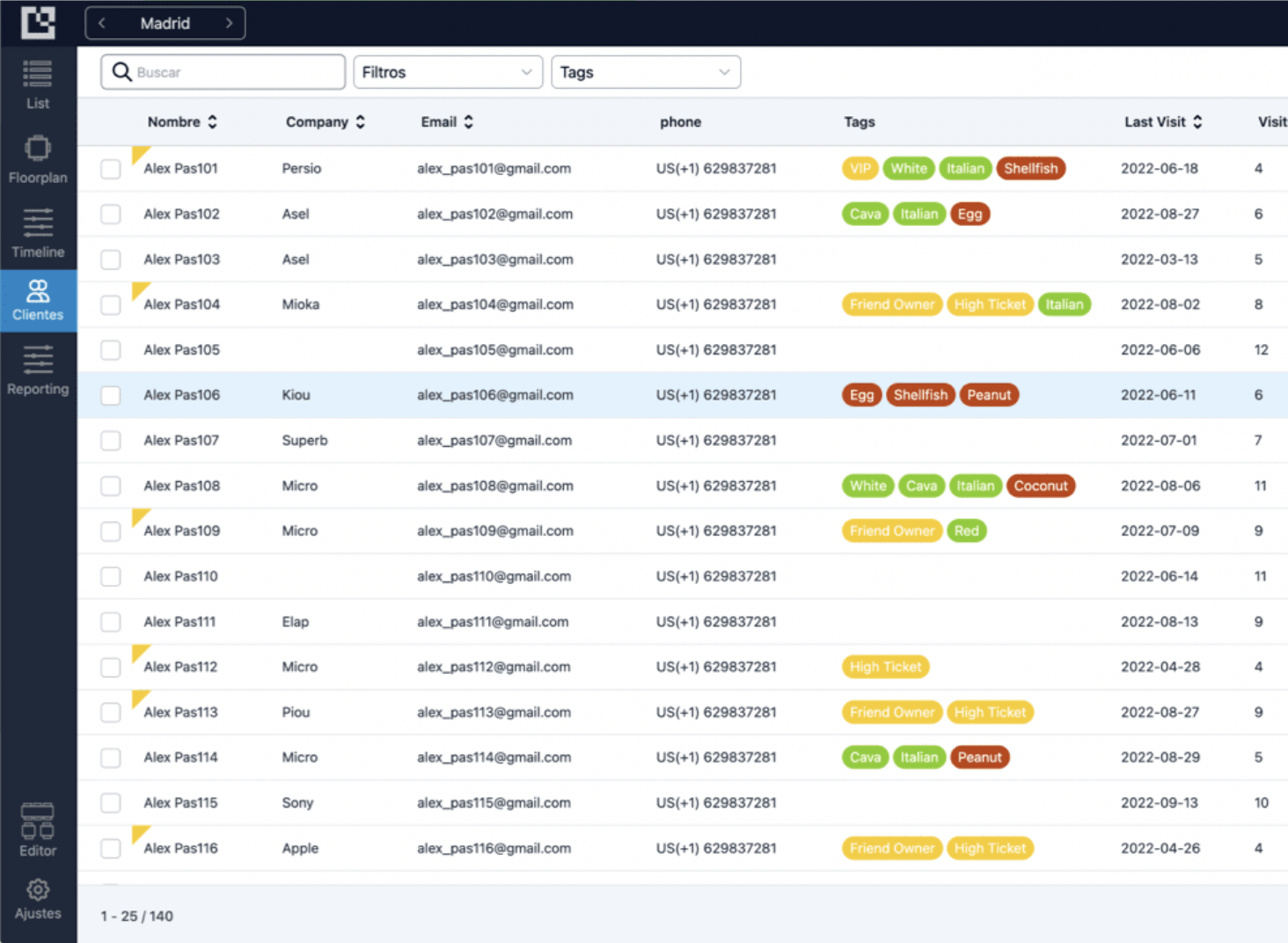
Task: Expand the Filtros dropdown
Action: tap(447, 72)
